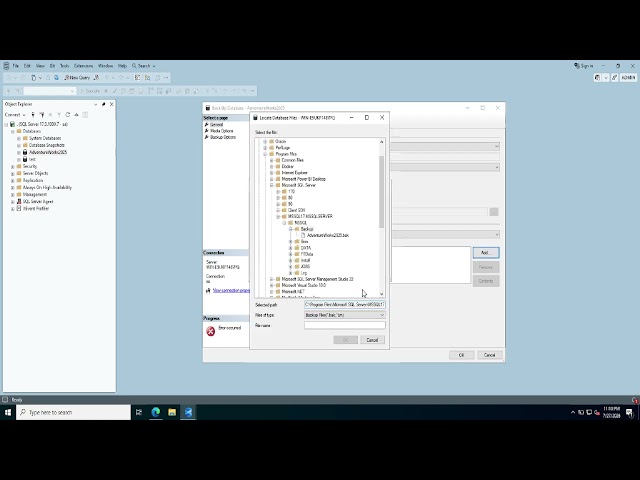The height and width of the screenshot is (480, 640).
Task: Select the Log folder in file tree
Action: tap(304, 273)
